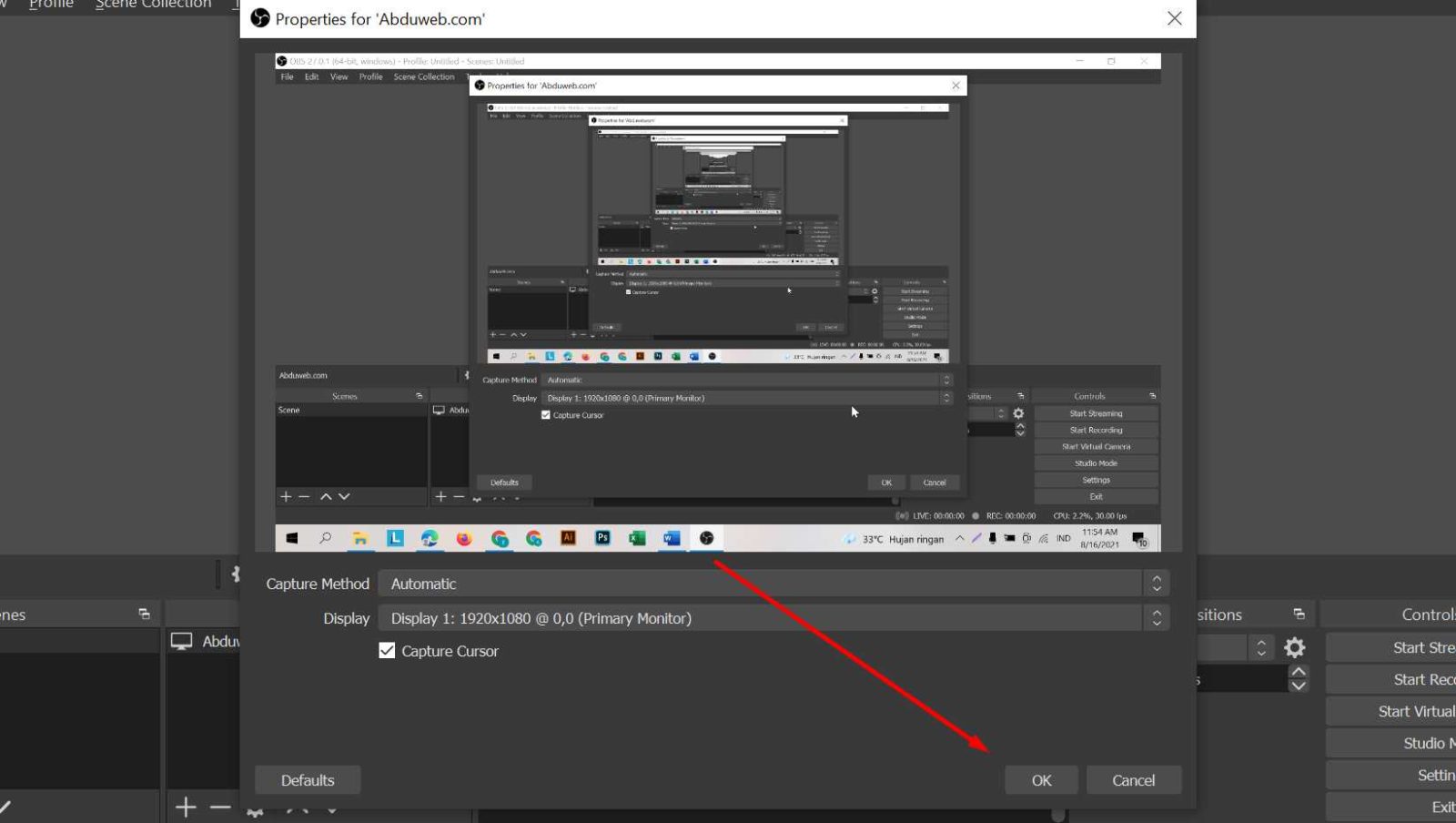Image resolution: width=1456 pixels, height=823 pixels.
Task: Toggle Capture Cursor in the nested dialog screenshot
Action: 545,415
